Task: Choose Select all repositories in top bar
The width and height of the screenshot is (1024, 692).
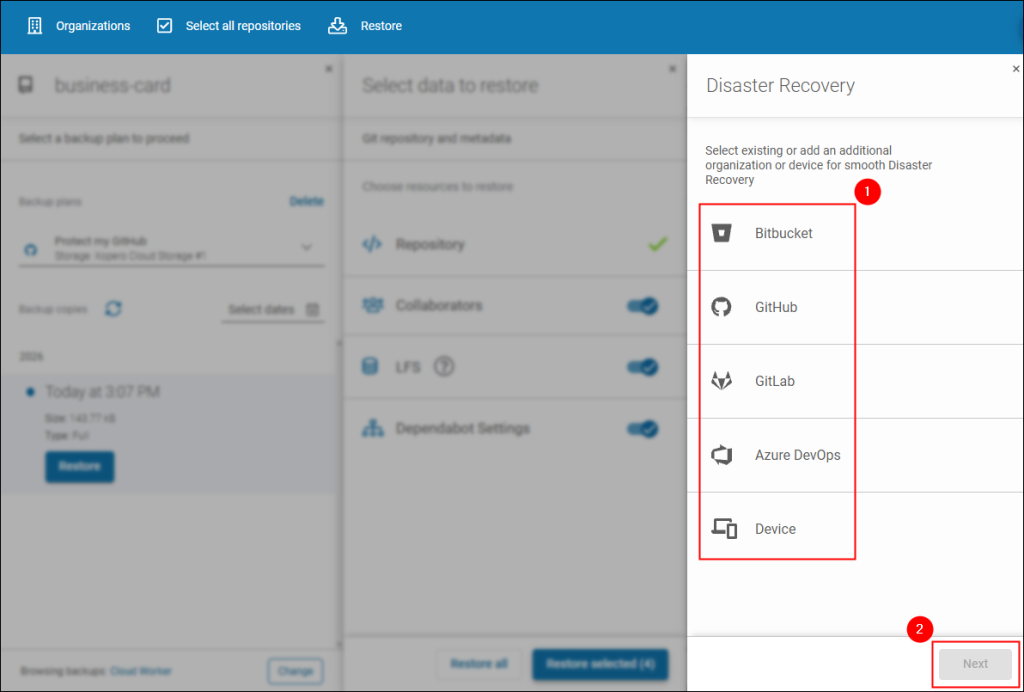Action: pos(243,26)
